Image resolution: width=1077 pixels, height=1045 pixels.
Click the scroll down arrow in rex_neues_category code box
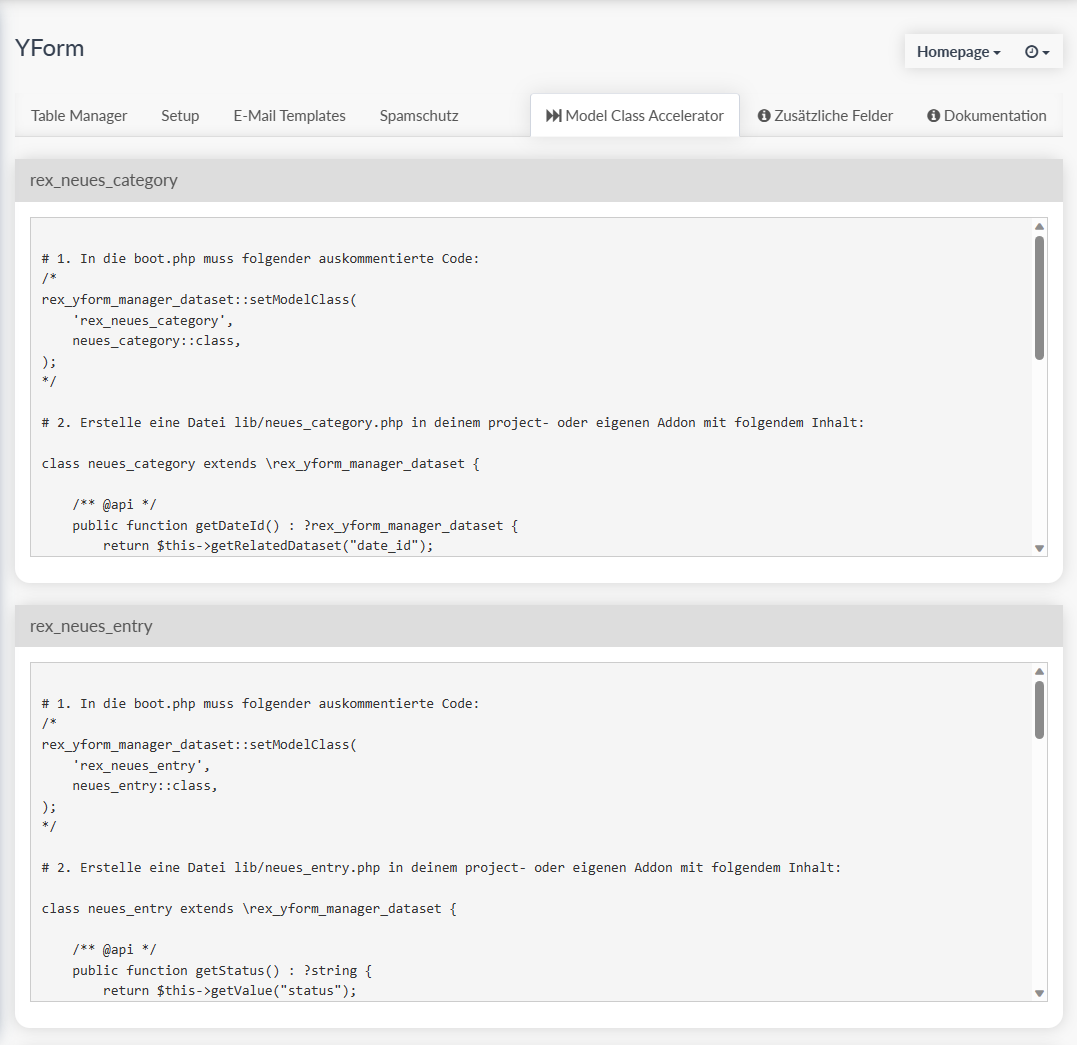pyautogui.click(x=1039, y=548)
